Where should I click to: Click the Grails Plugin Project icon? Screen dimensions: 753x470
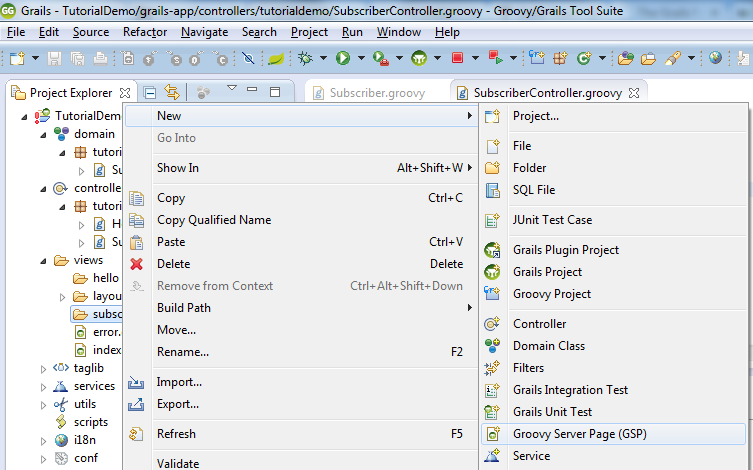point(492,250)
